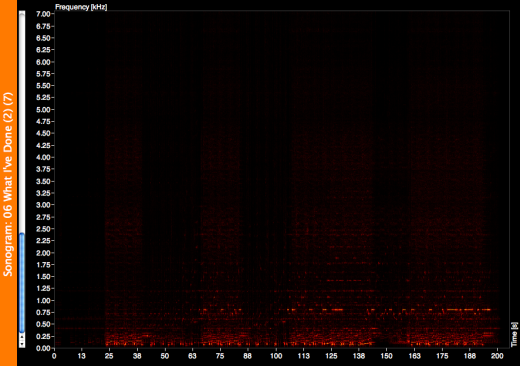This screenshot has width=520, height=366.
Task: Click the 7.00 kHz frequency axis label
Action: pyautogui.click(x=43, y=14)
